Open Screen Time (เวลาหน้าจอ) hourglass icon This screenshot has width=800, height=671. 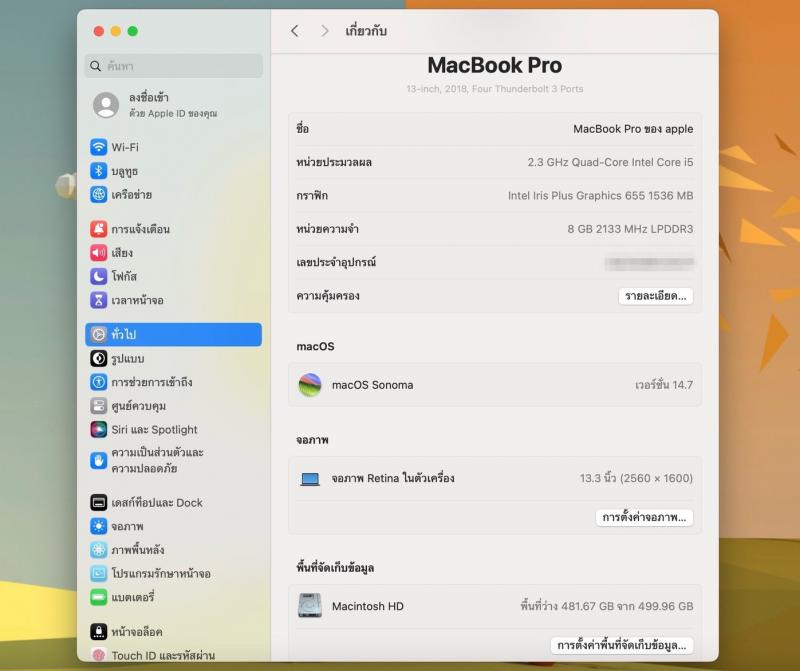coord(98,300)
